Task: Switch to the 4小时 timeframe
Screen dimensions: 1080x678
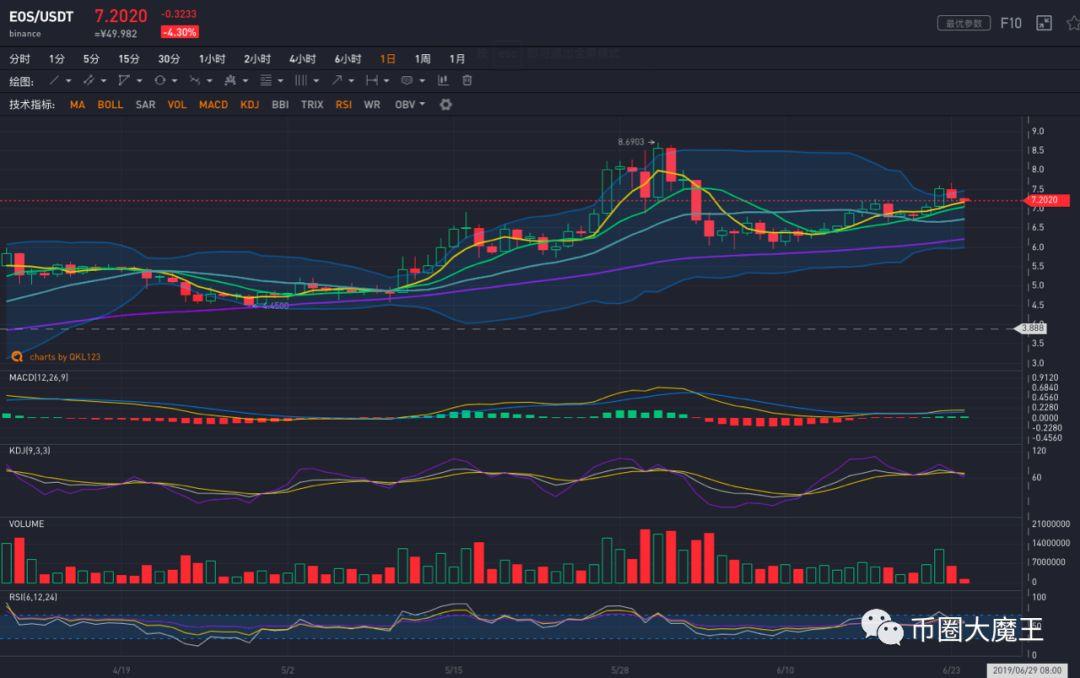Action: click(302, 59)
